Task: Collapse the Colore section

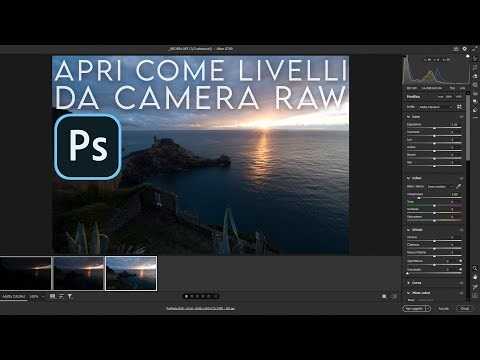Action: (408, 178)
